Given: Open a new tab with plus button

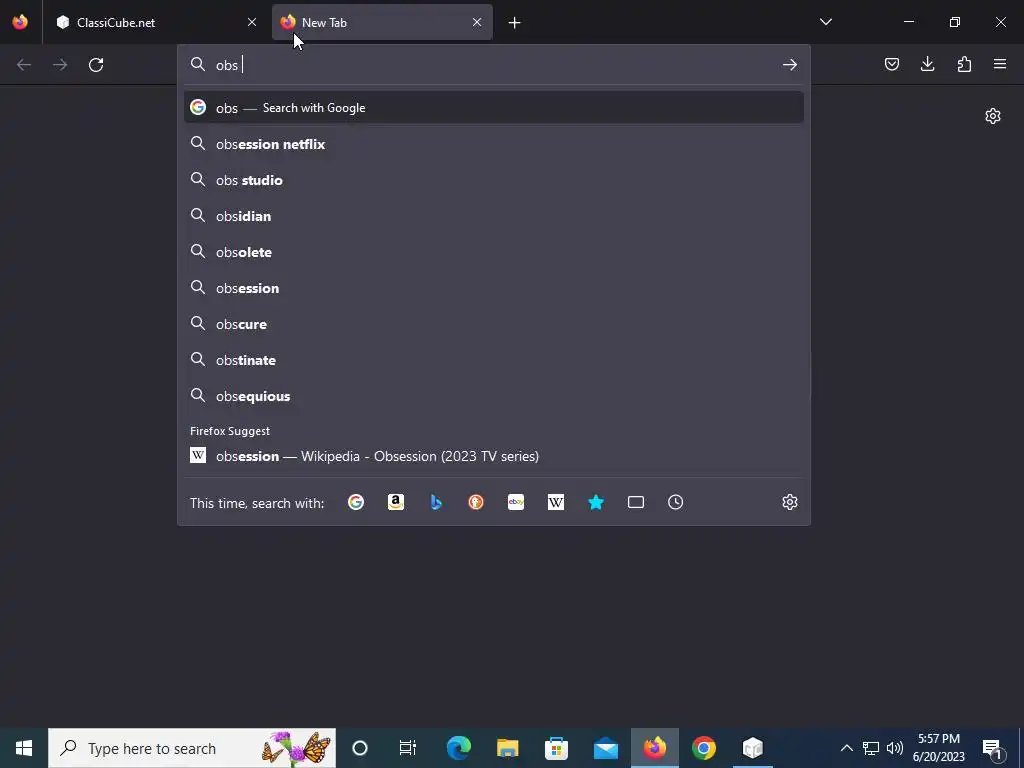Looking at the screenshot, I should click(x=515, y=23).
